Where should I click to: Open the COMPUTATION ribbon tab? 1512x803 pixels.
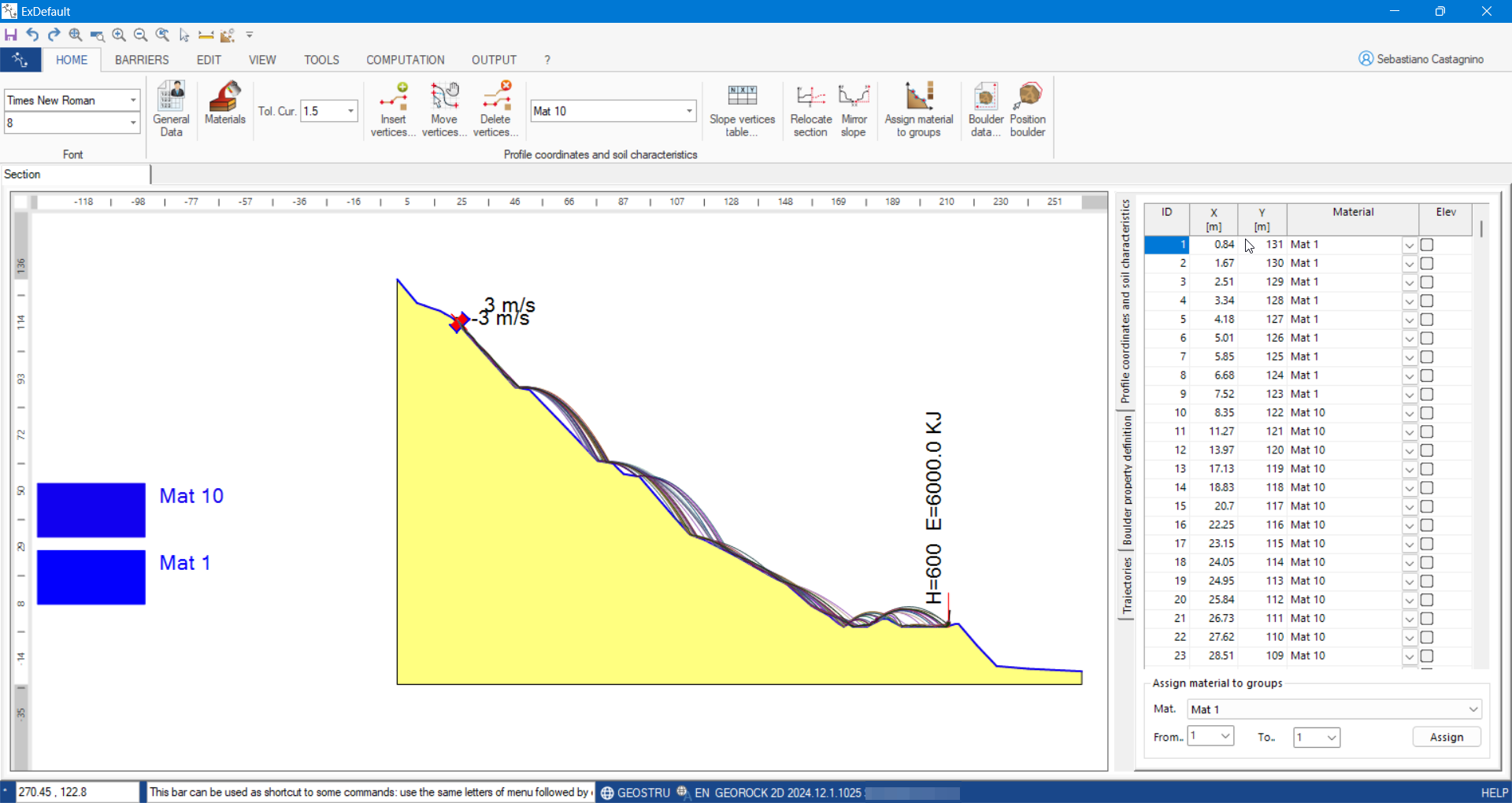tap(405, 60)
